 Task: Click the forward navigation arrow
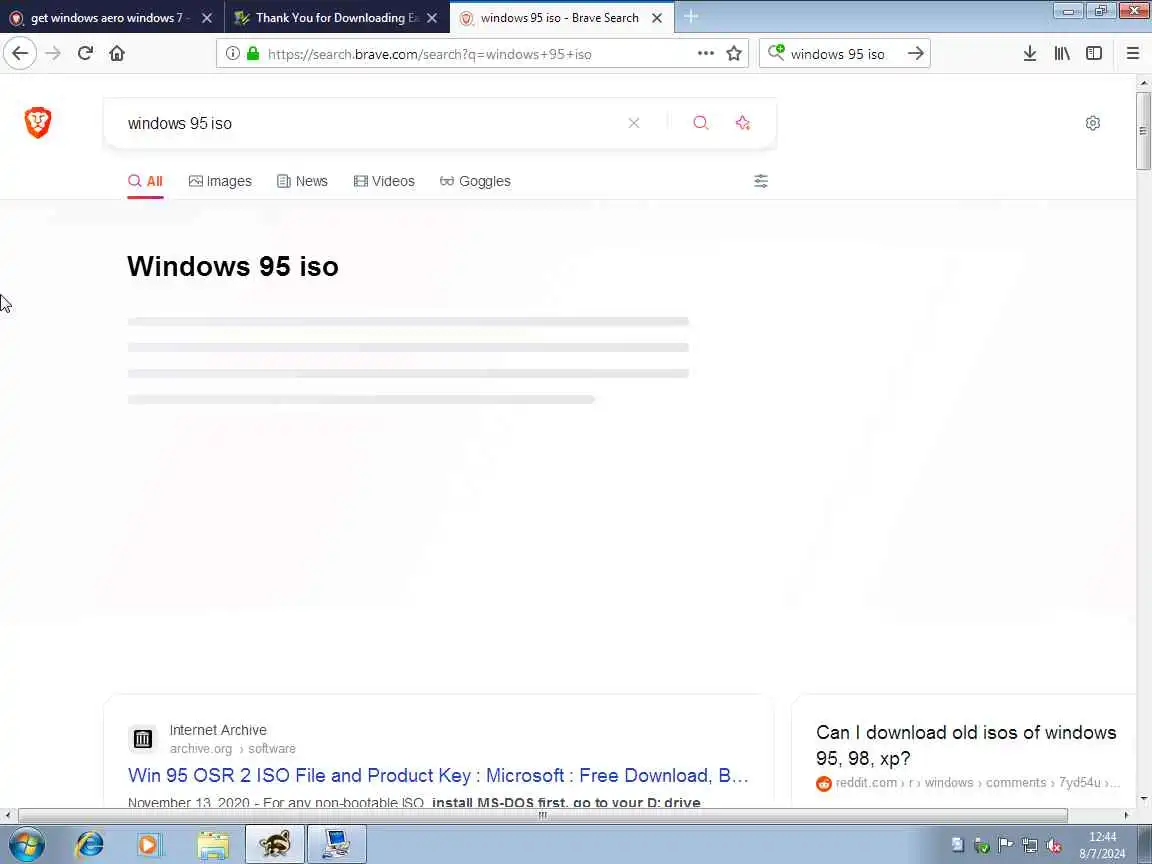point(53,53)
